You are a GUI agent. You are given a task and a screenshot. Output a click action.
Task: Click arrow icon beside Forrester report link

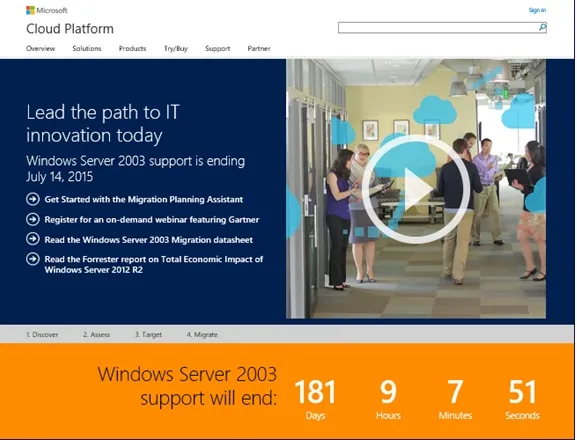[x=33, y=259]
